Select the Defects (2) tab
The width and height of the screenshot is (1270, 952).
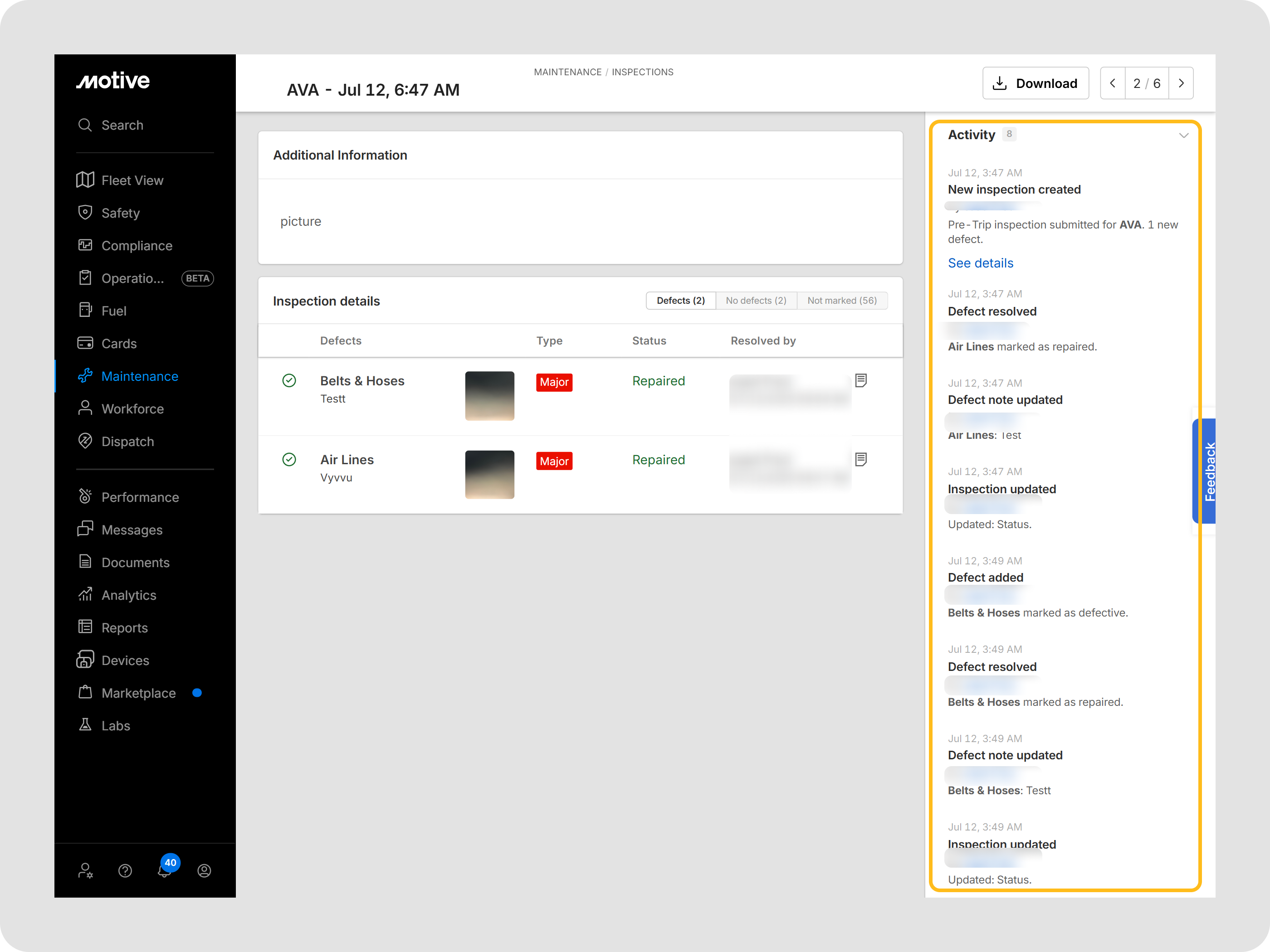pyautogui.click(x=681, y=301)
